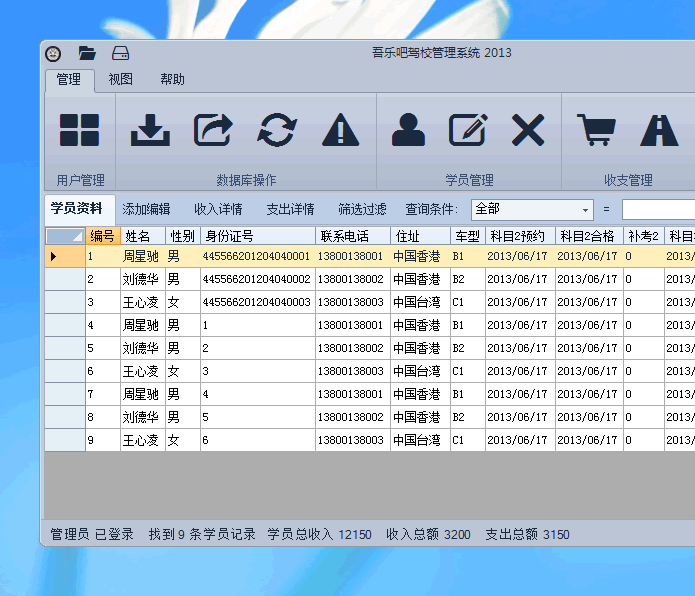
Task: Select ID cell 445566201204040002
Action: click(258, 279)
